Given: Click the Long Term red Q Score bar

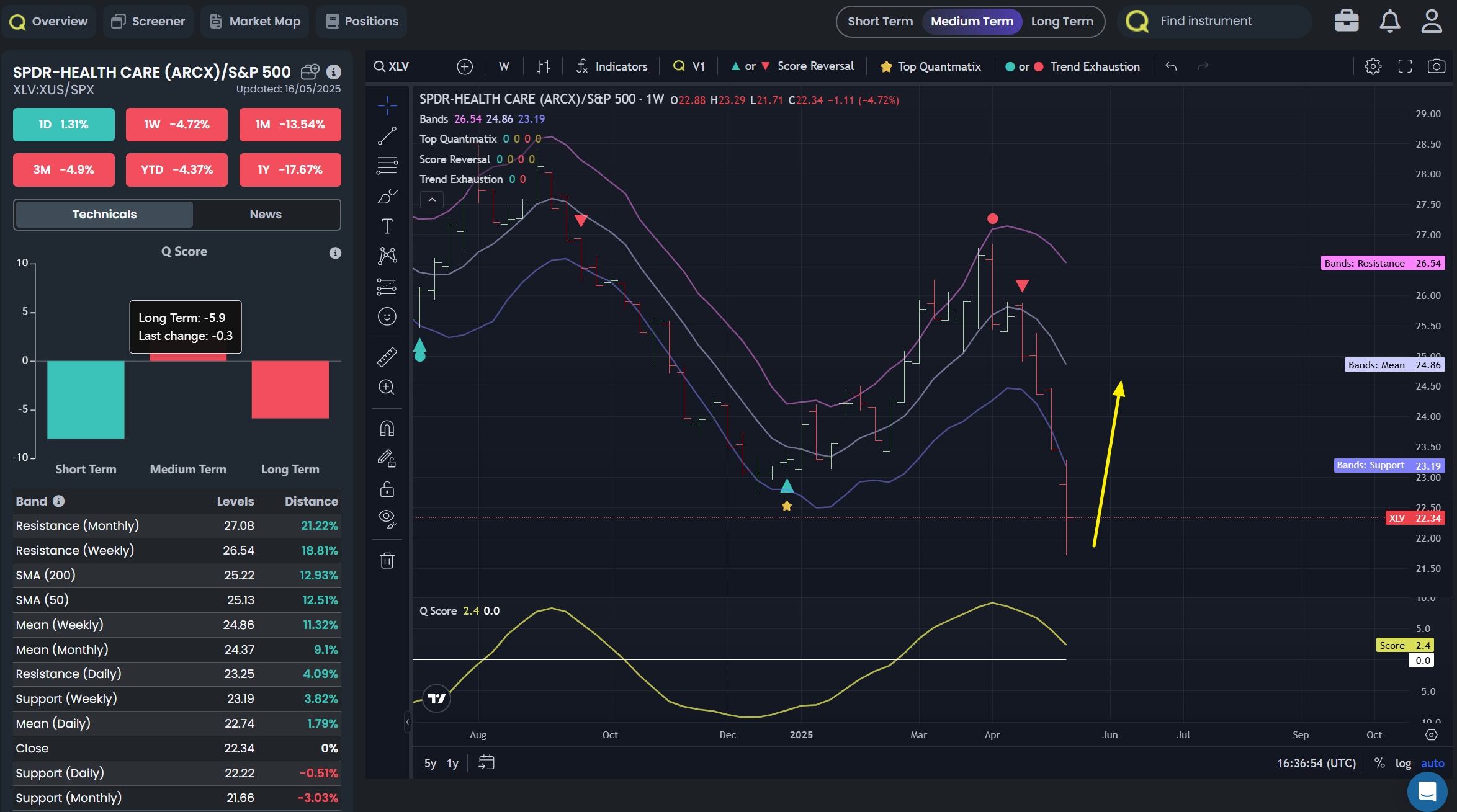Looking at the screenshot, I should pyautogui.click(x=290, y=389).
